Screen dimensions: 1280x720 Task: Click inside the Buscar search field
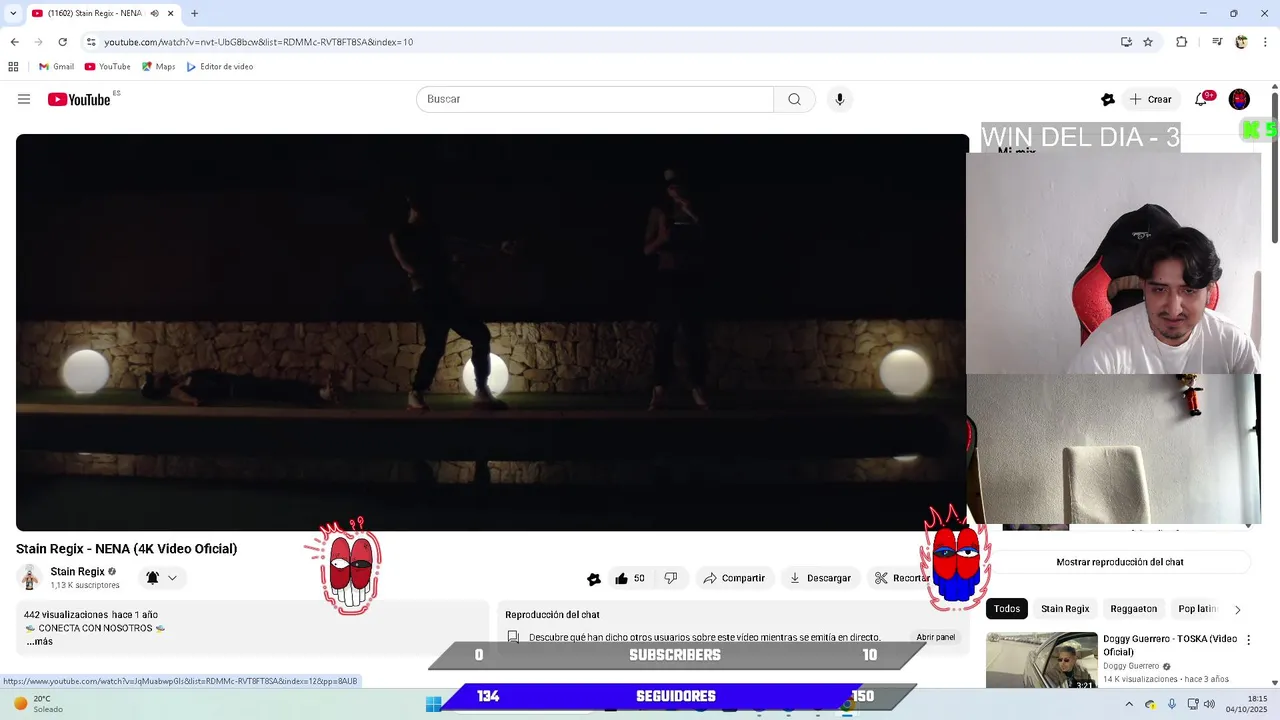tap(595, 99)
